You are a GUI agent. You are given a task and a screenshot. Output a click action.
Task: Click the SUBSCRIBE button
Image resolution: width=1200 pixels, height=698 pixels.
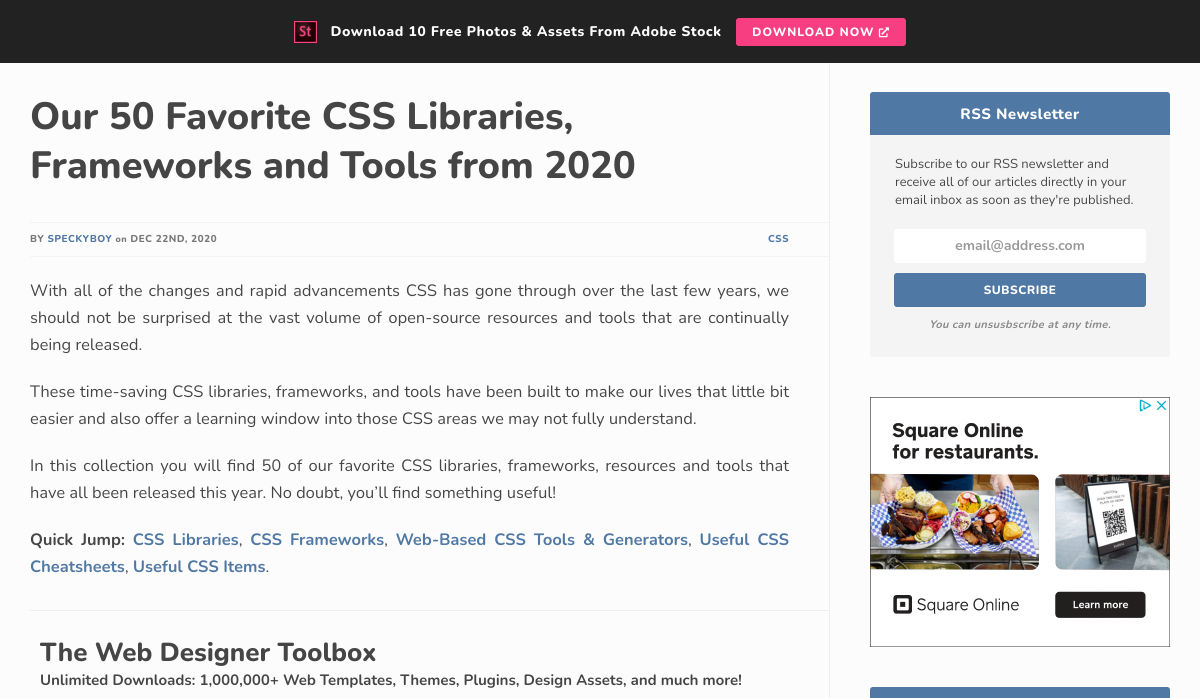1019,290
